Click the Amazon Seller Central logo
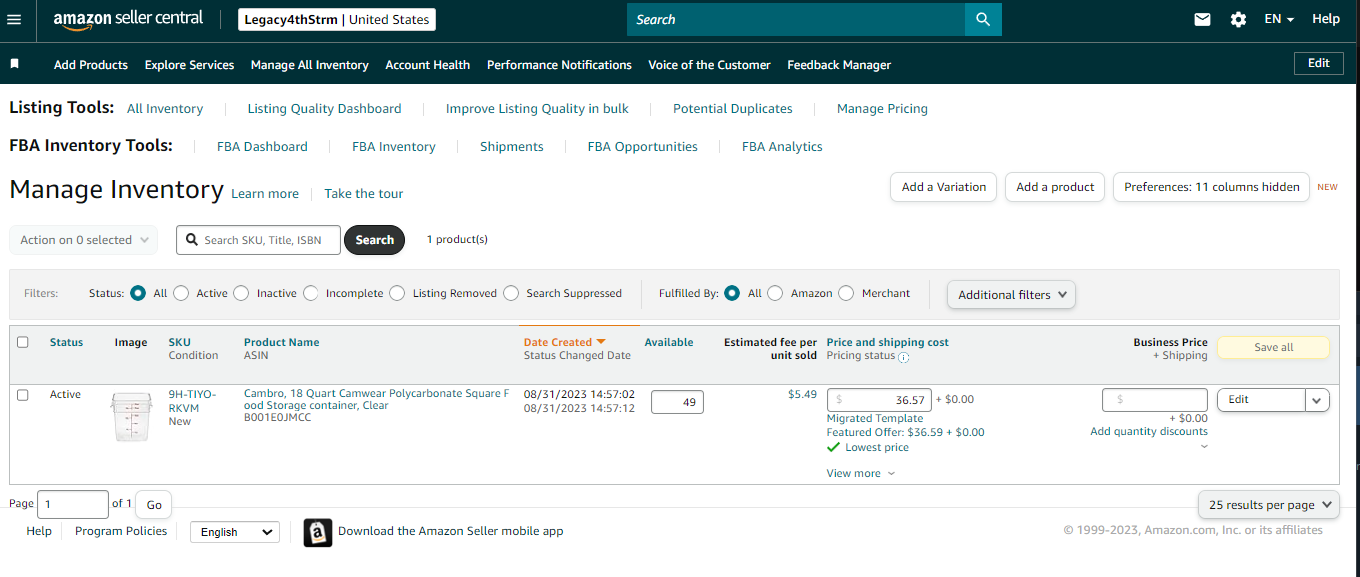This screenshot has height=577, width=1360. pyautogui.click(x=128, y=19)
